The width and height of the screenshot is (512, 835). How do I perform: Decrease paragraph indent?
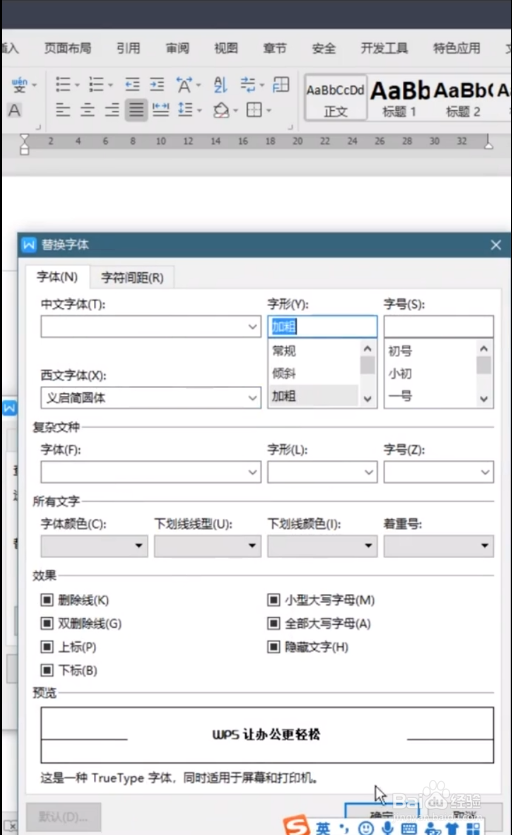pyautogui.click(x=132, y=84)
